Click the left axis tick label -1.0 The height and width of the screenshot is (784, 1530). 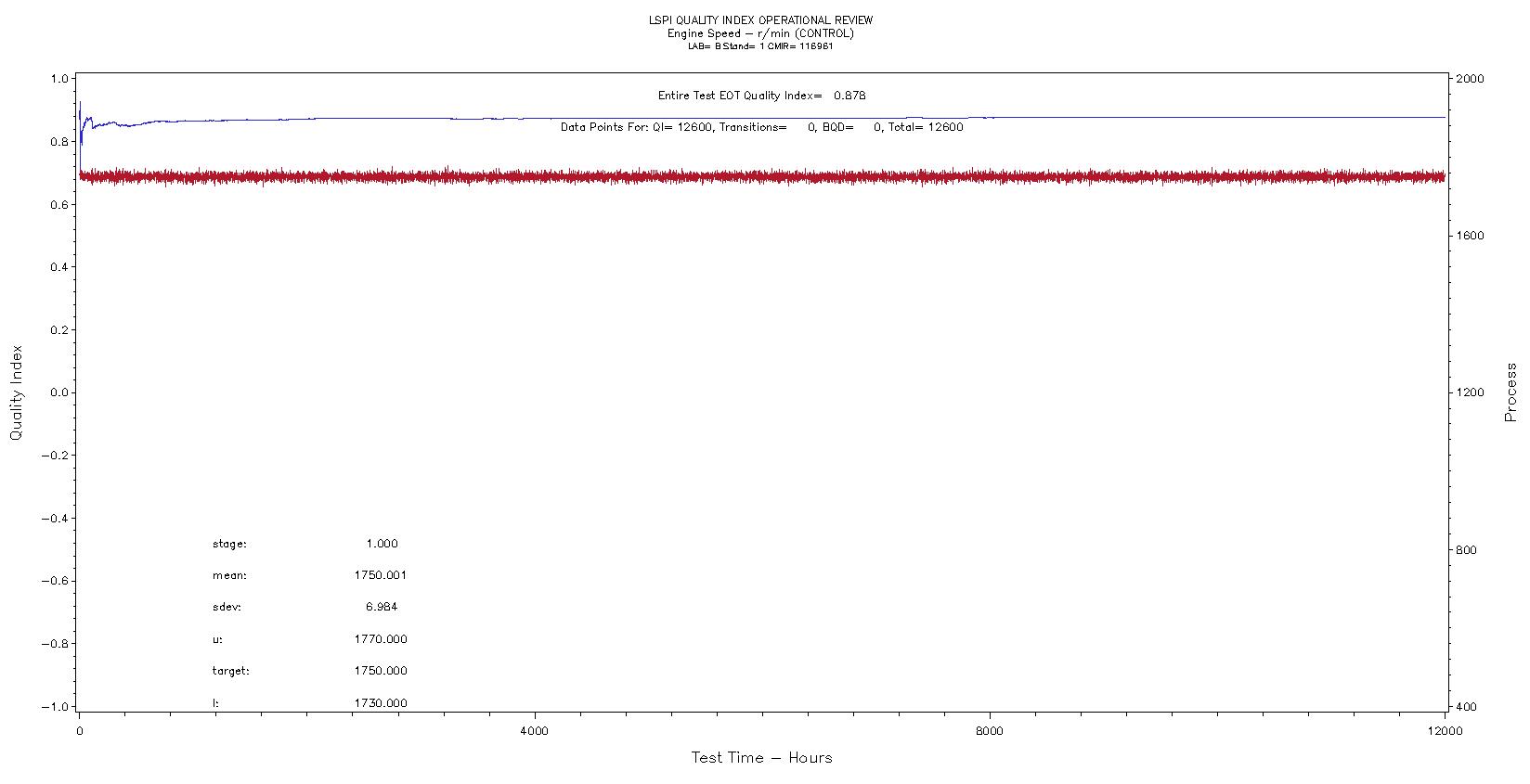(56, 707)
